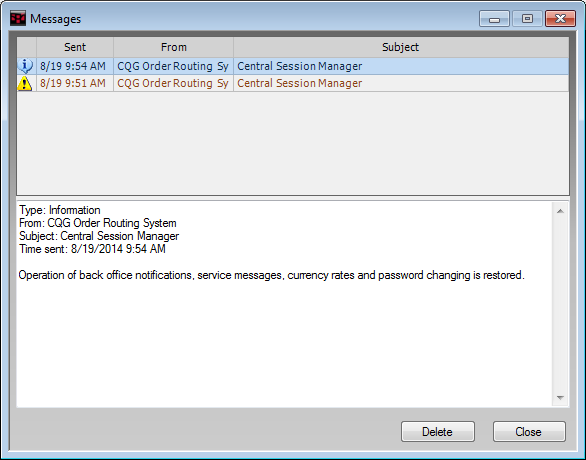Click the message restored text in detail pane

click(271, 275)
